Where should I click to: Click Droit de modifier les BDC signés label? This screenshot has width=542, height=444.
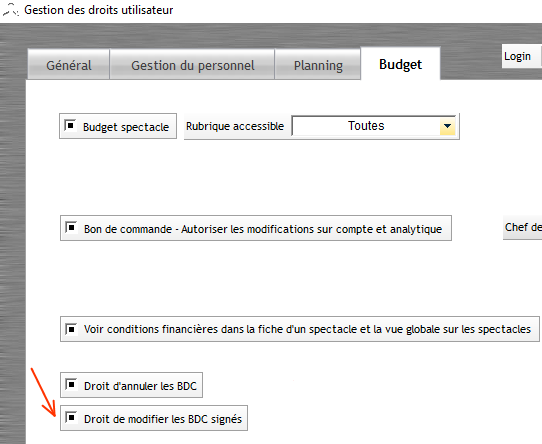tap(163, 419)
